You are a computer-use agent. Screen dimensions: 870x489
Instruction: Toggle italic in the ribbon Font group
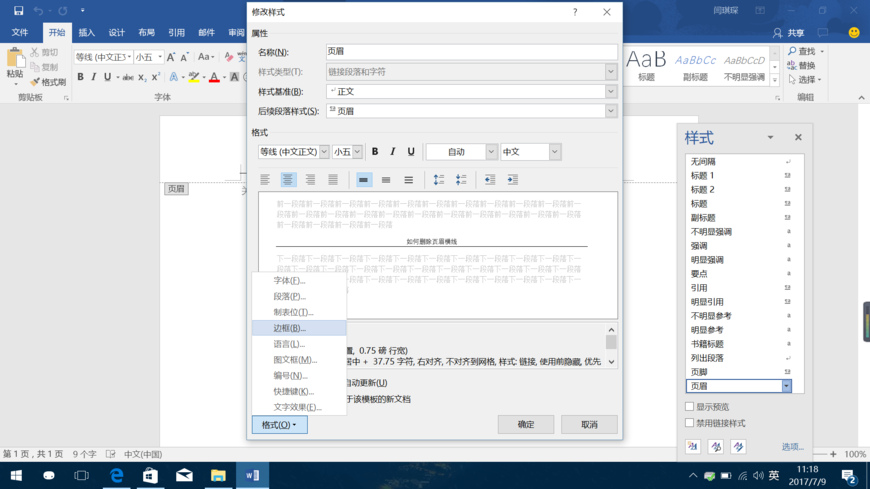[94, 77]
